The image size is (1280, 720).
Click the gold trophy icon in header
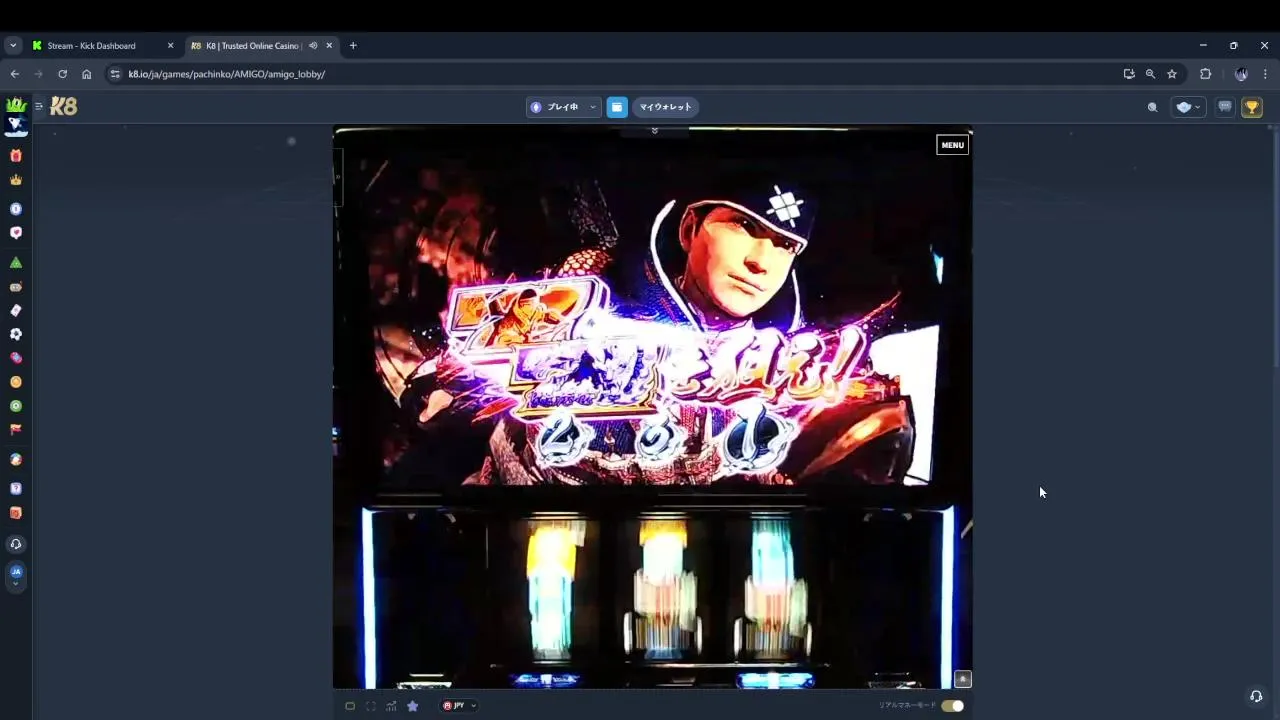click(1252, 107)
